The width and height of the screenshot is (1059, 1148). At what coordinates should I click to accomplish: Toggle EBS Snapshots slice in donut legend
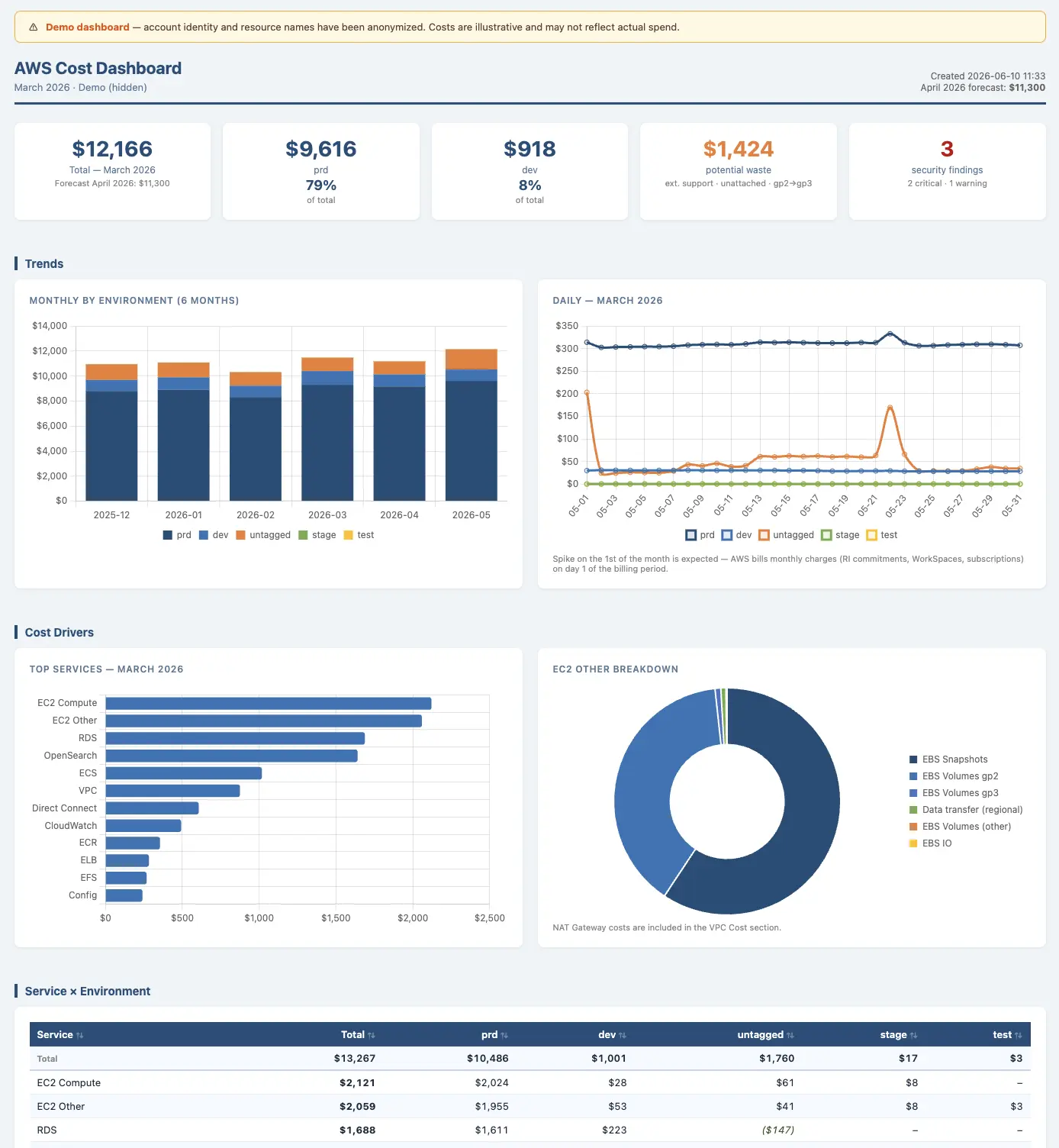tap(948, 759)
